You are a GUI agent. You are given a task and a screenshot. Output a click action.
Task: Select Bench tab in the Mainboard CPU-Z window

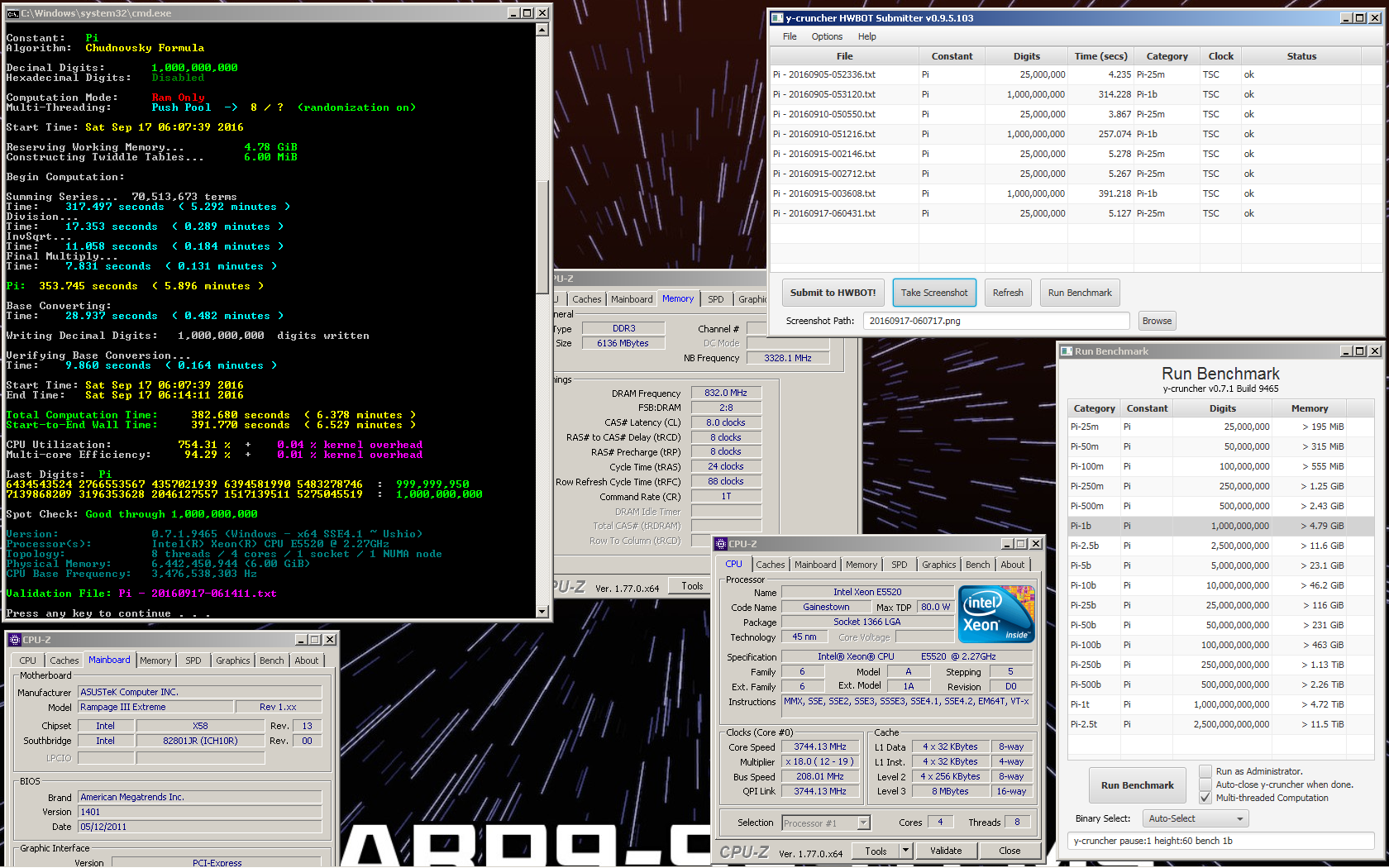tap(272, 661)
